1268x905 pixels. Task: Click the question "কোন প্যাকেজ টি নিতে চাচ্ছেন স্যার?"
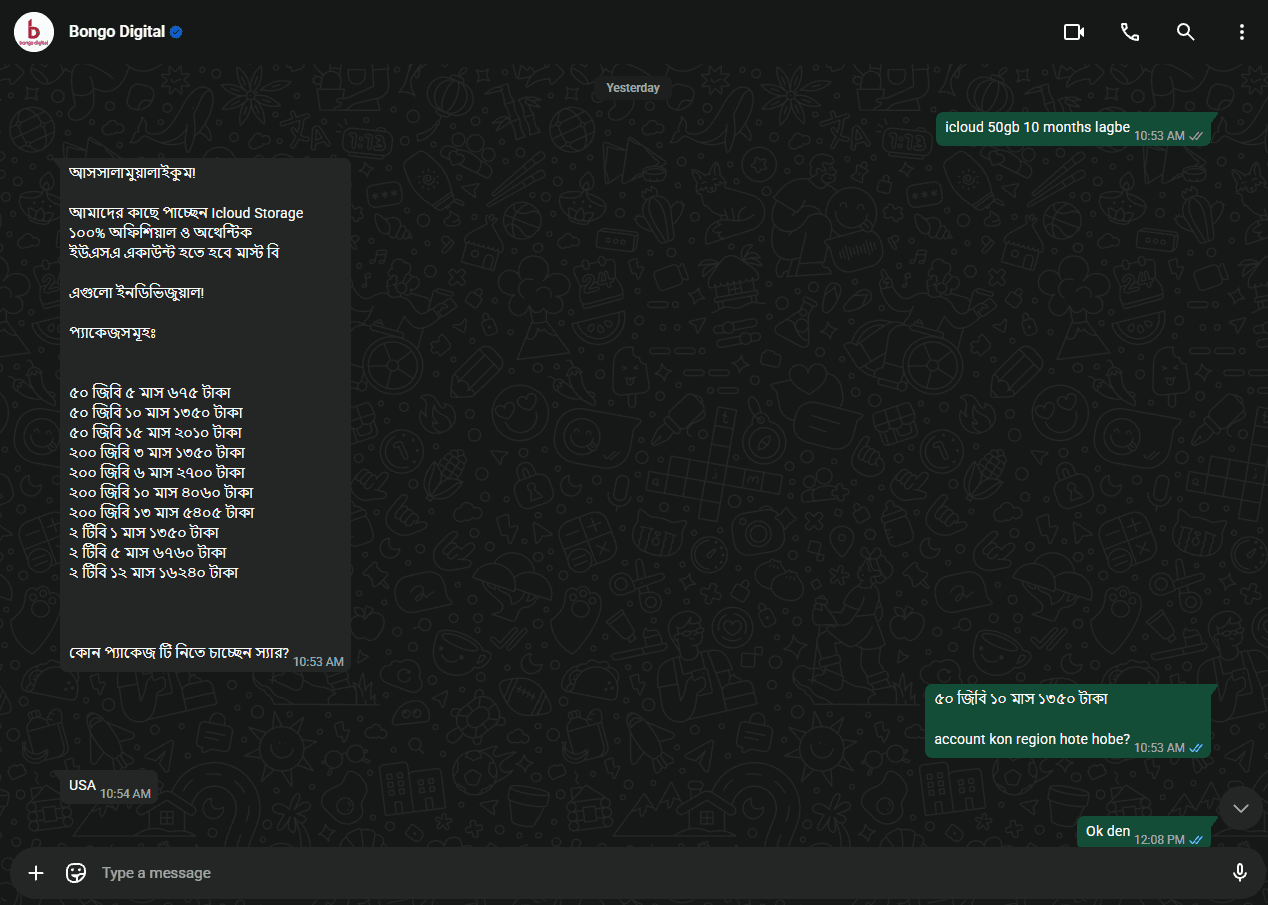point(179,654)
